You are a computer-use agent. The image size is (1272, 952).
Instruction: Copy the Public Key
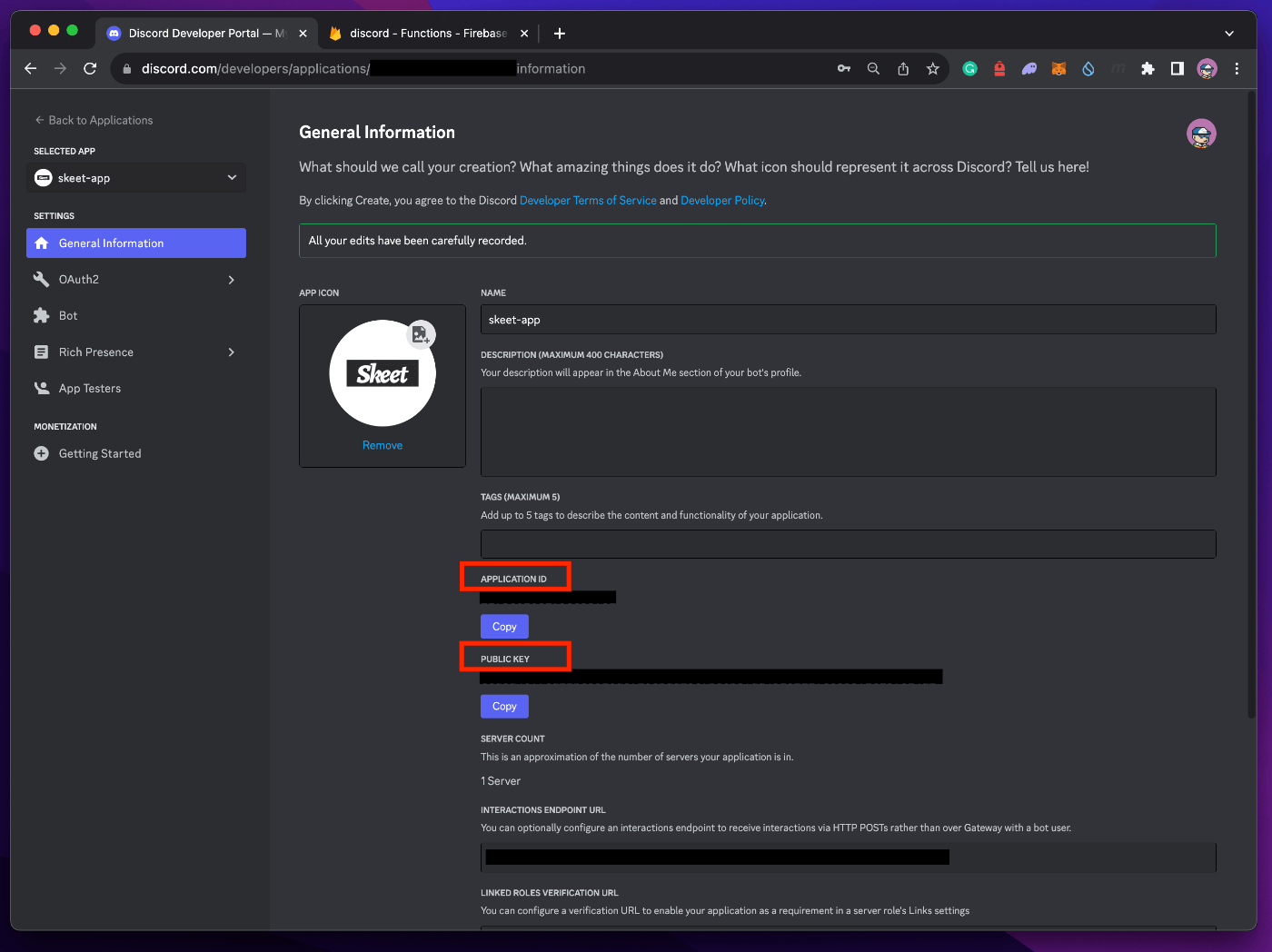pos(504,707)
